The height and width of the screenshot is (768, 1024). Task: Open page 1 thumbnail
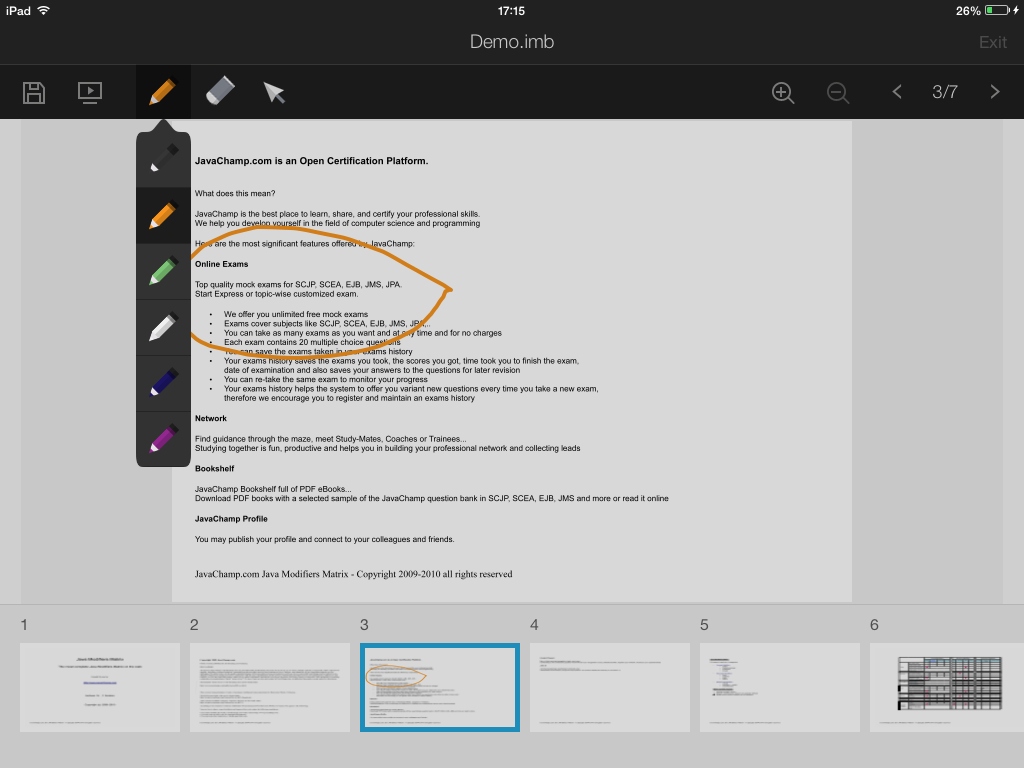[100, 687]
